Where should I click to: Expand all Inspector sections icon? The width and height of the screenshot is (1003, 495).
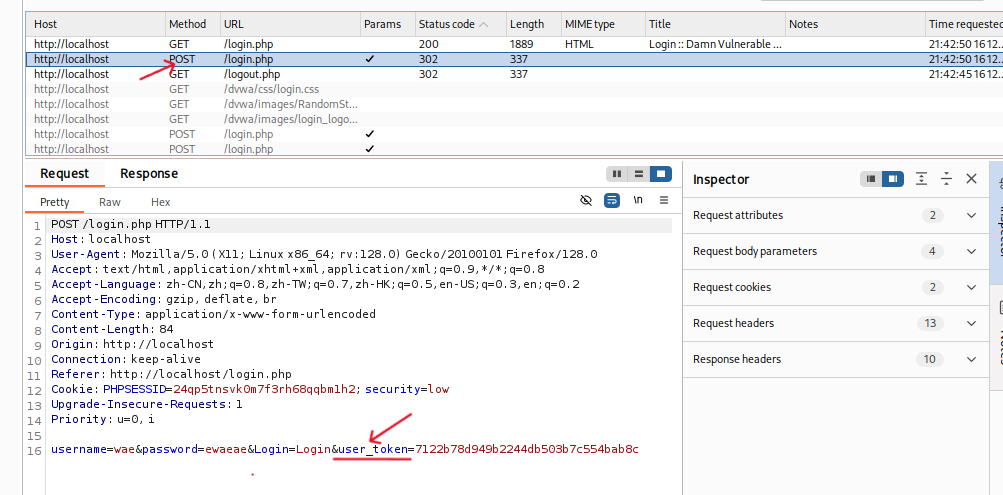click(x=921, y=179)
